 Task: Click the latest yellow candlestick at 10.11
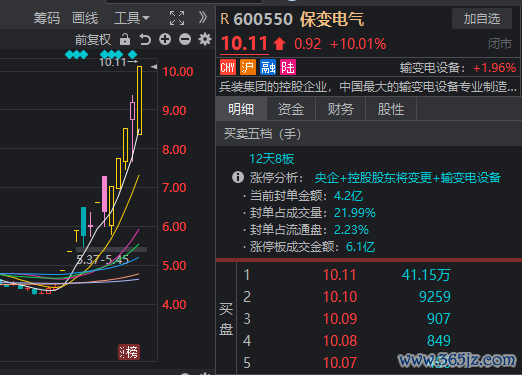[139, 100]
